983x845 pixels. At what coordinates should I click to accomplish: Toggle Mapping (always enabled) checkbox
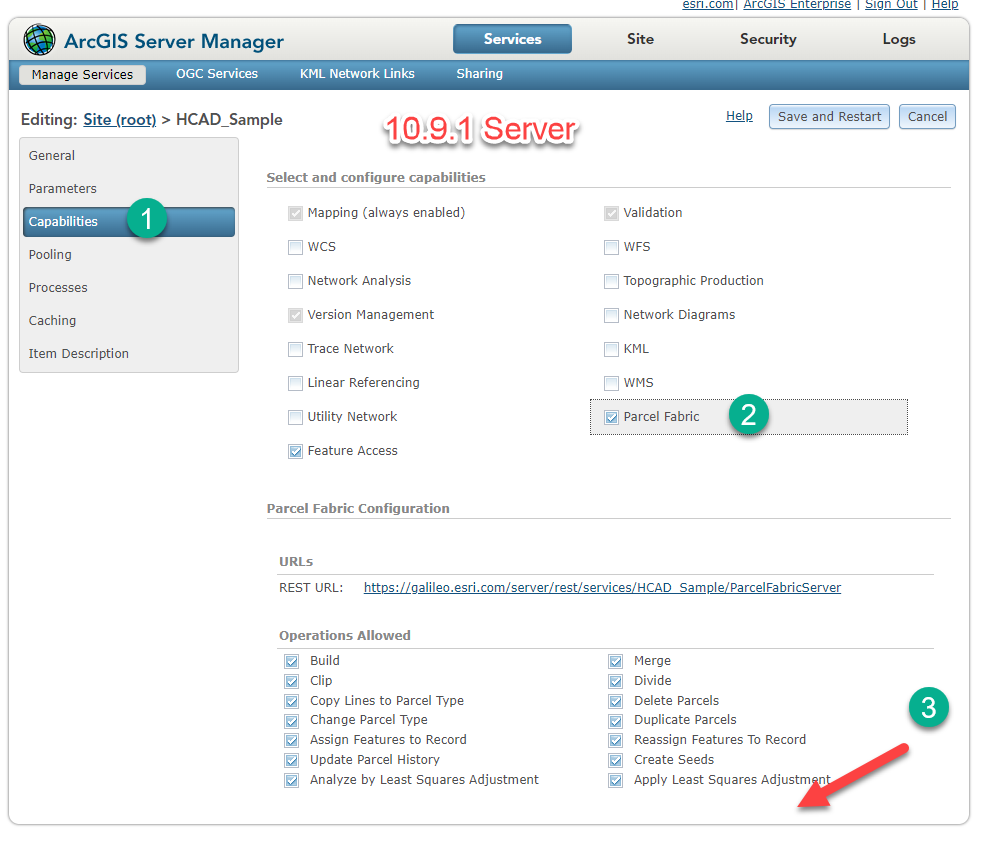[x=295, y=214]
